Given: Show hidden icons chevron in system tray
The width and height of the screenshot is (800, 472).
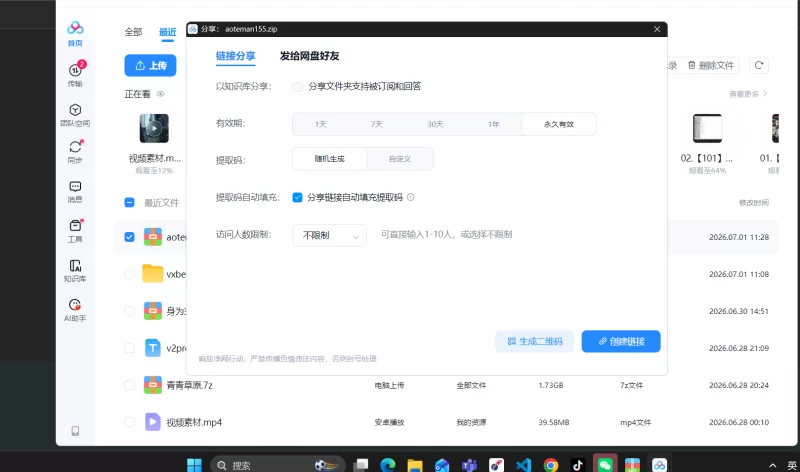Looking at the screenshot, I should click(x=772, y=465).
